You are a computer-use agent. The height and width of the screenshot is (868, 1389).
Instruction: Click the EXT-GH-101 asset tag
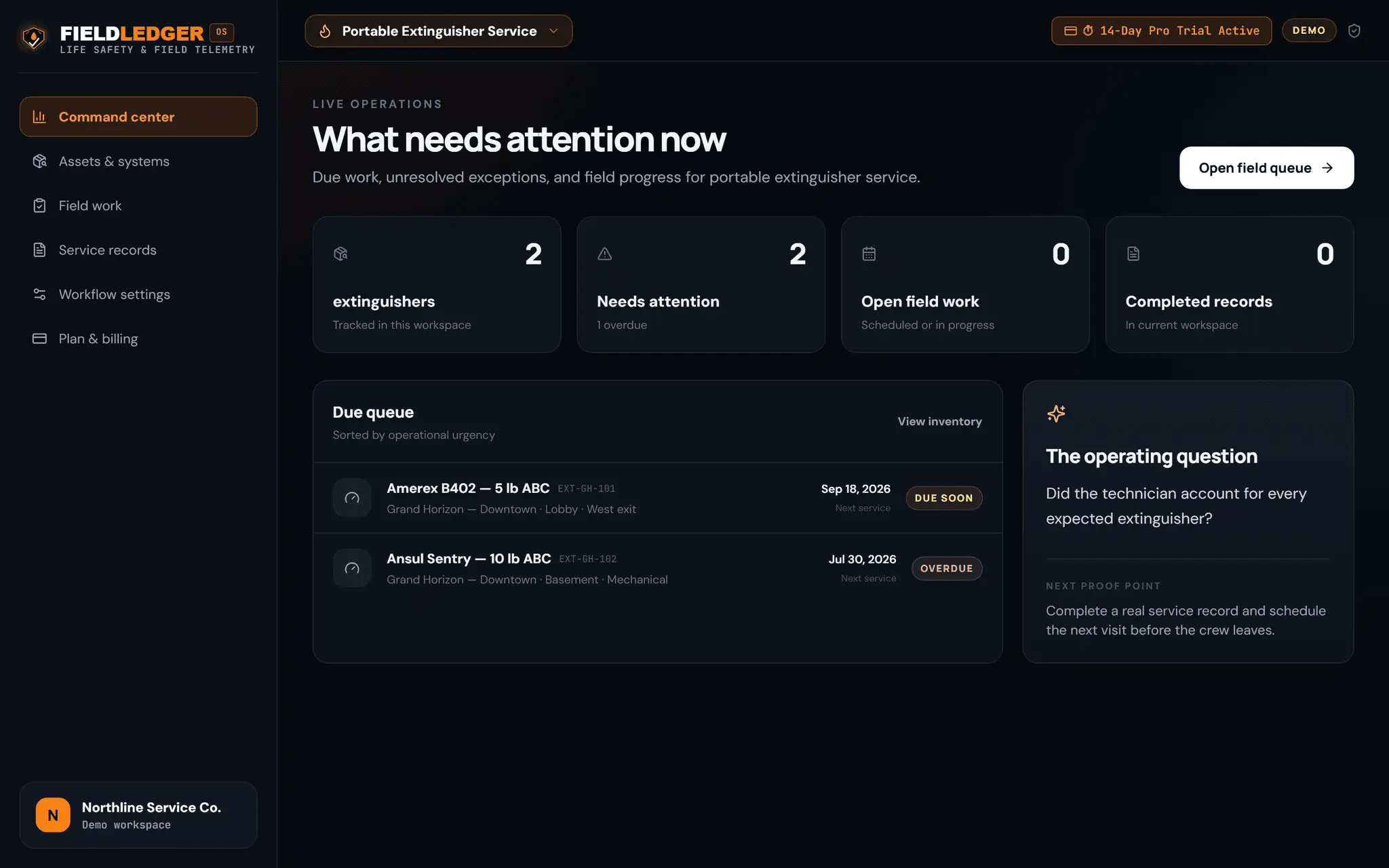pos(587,488)
